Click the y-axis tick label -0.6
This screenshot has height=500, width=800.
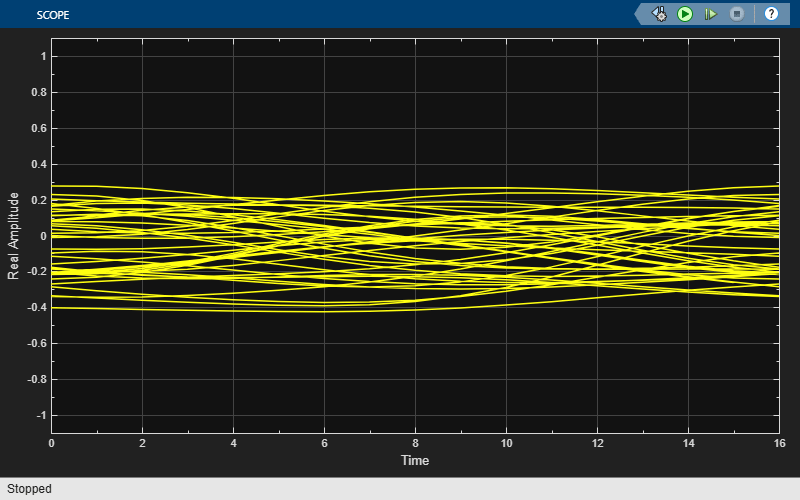[35, 343]
